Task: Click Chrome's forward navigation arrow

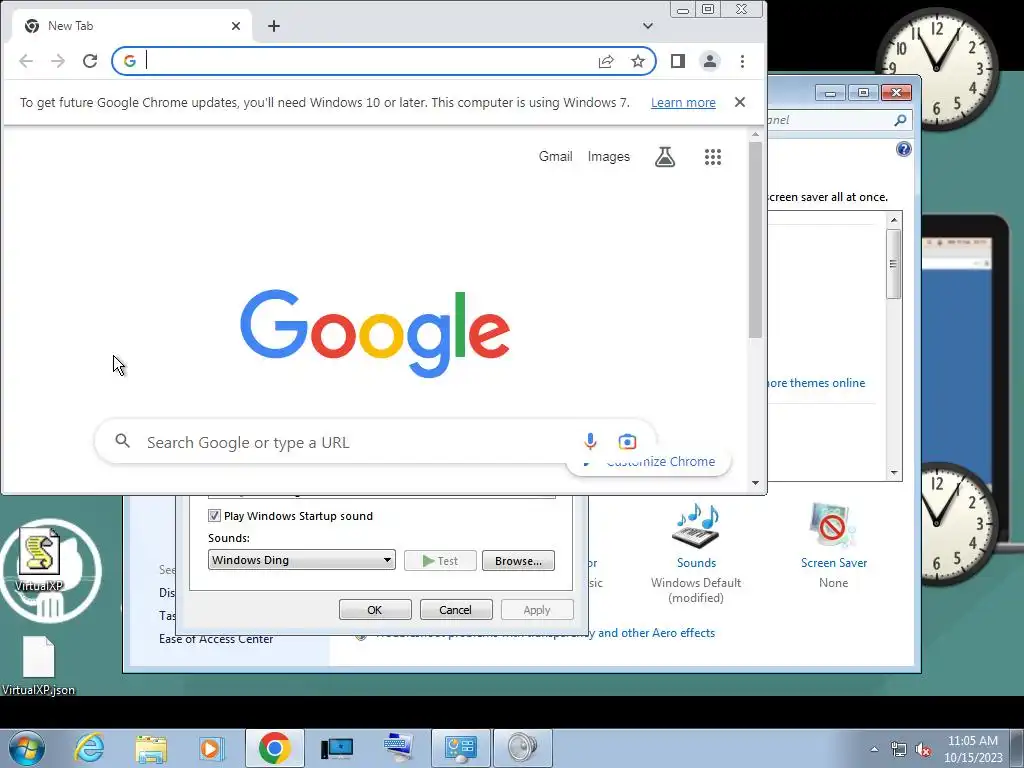Action: click(x=58, y=61)
